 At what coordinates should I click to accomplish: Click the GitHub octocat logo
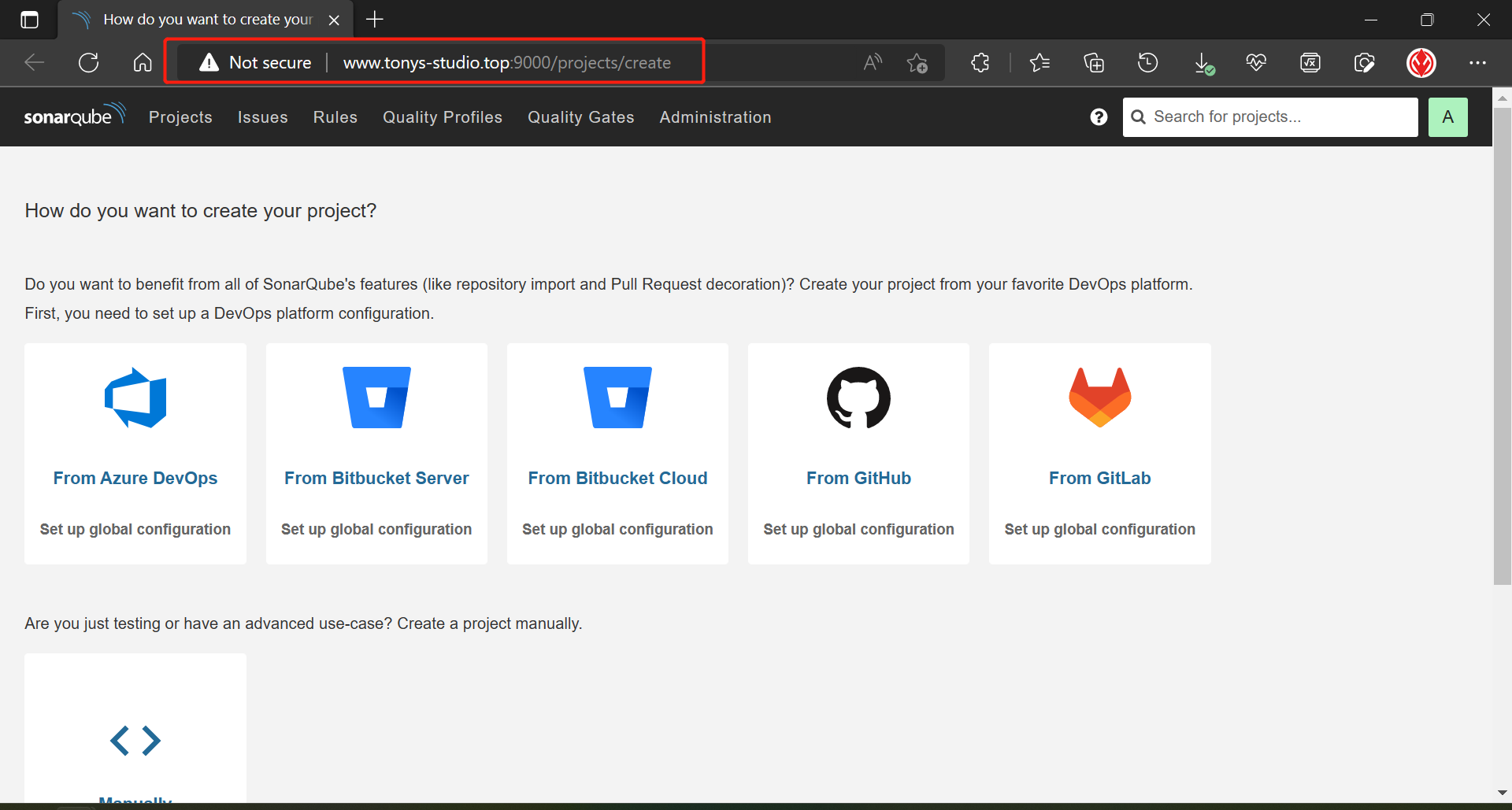(858, 398)
